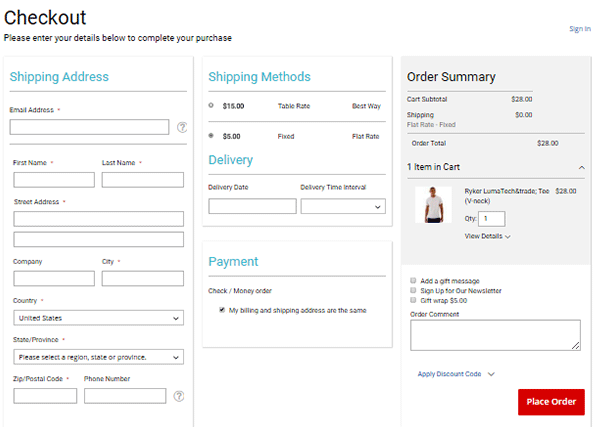Click the Sign In link
The image size is (598, 427).
tap(580, 29)
